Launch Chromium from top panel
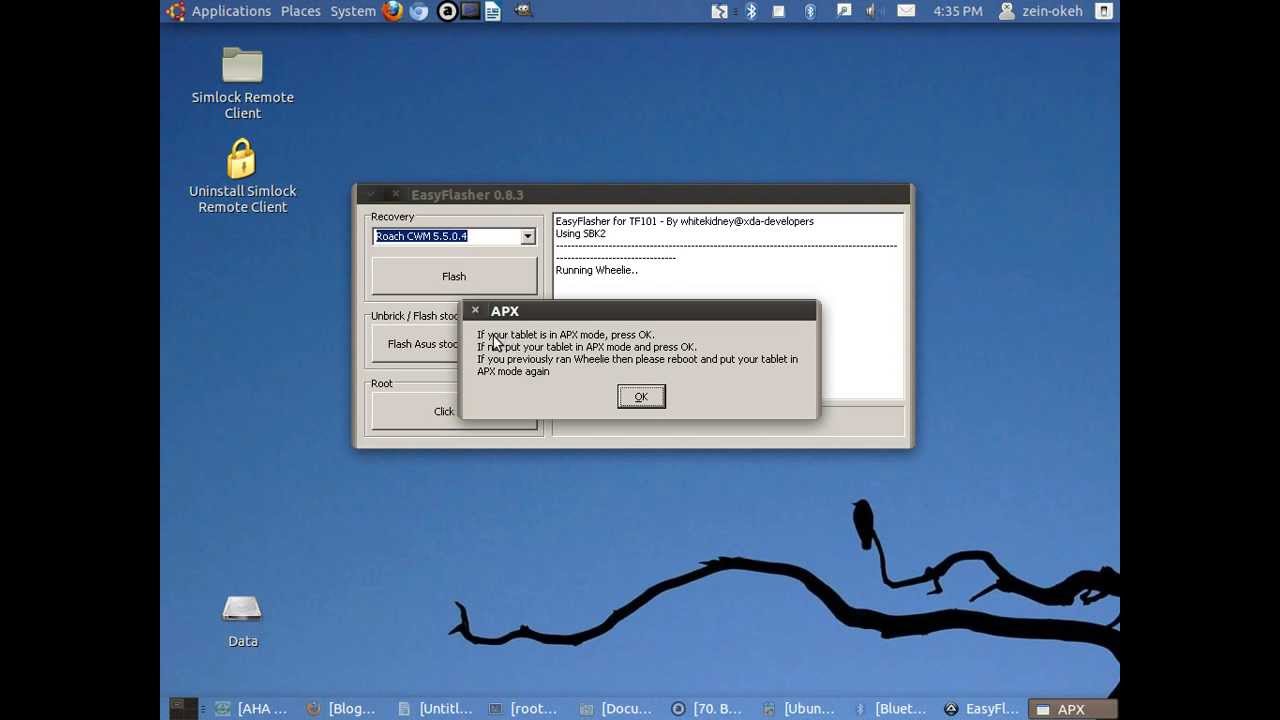 coord(419,11)
